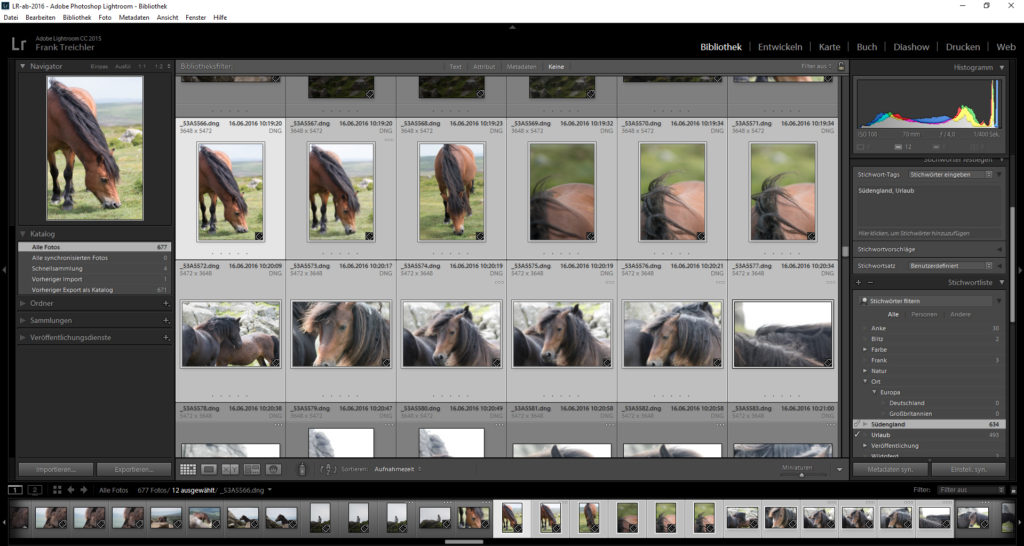This screenshot has height=546, width=1024.
Task: Switch to loupe view in toolbar
Action: (x=209, y=469)
